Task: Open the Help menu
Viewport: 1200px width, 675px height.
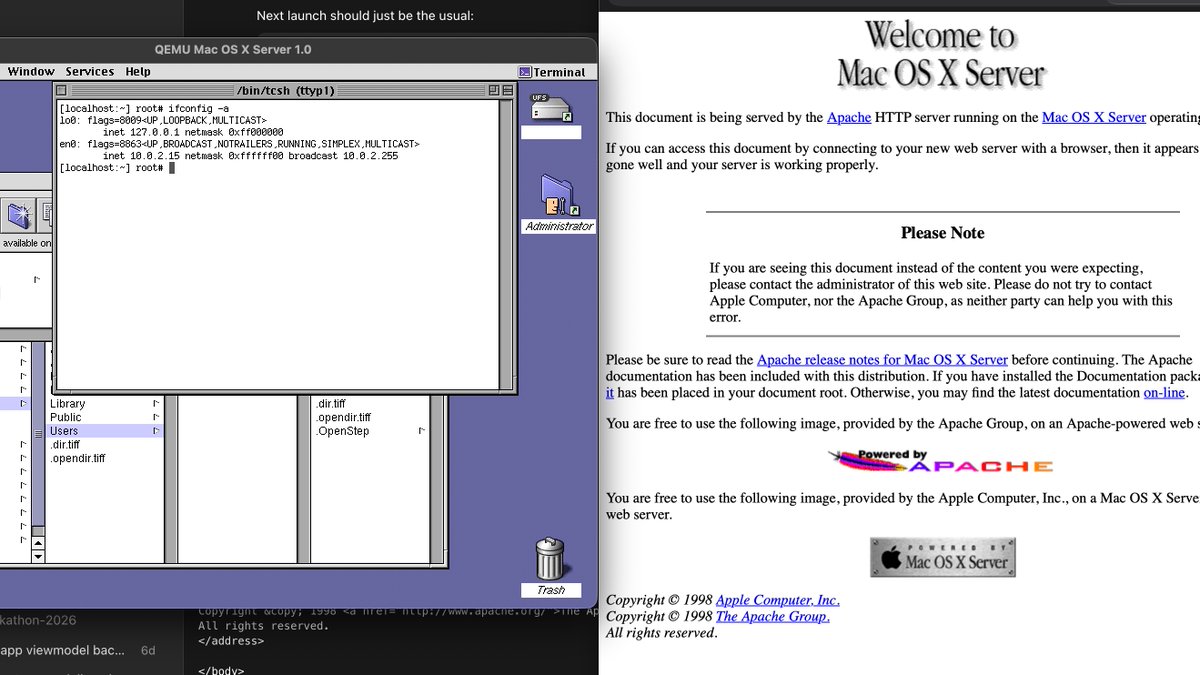Action: [138, 72]
